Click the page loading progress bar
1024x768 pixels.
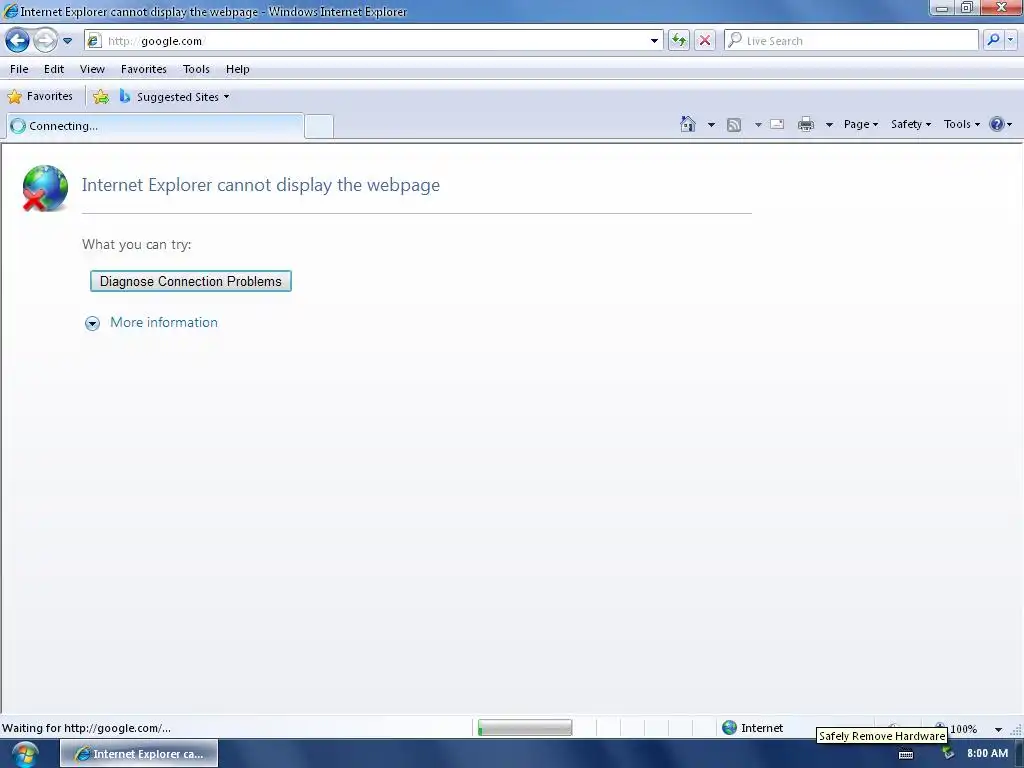525,728
